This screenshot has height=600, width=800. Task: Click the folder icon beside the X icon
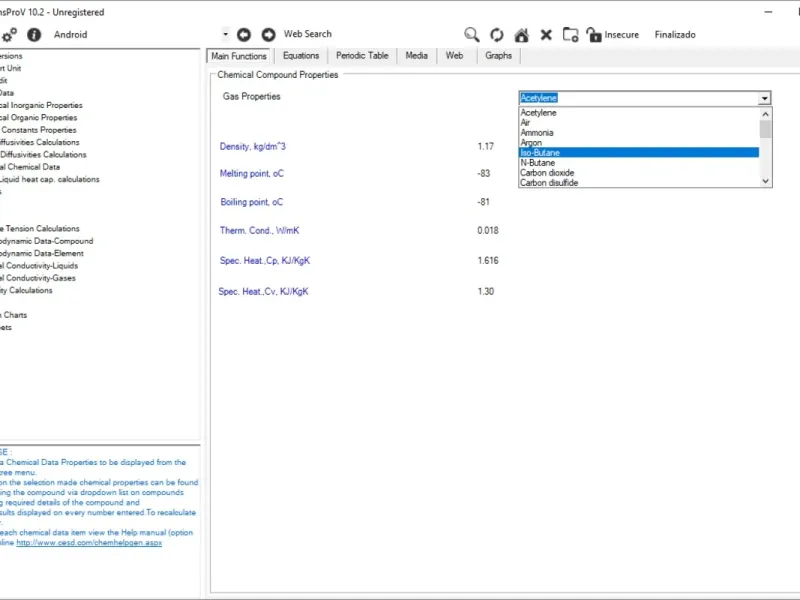pyautogui.click(x=570, y=34)
